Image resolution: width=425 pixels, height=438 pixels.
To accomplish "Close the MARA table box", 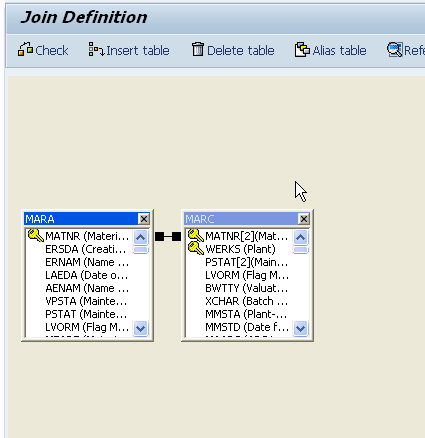I will click(144, 219).
